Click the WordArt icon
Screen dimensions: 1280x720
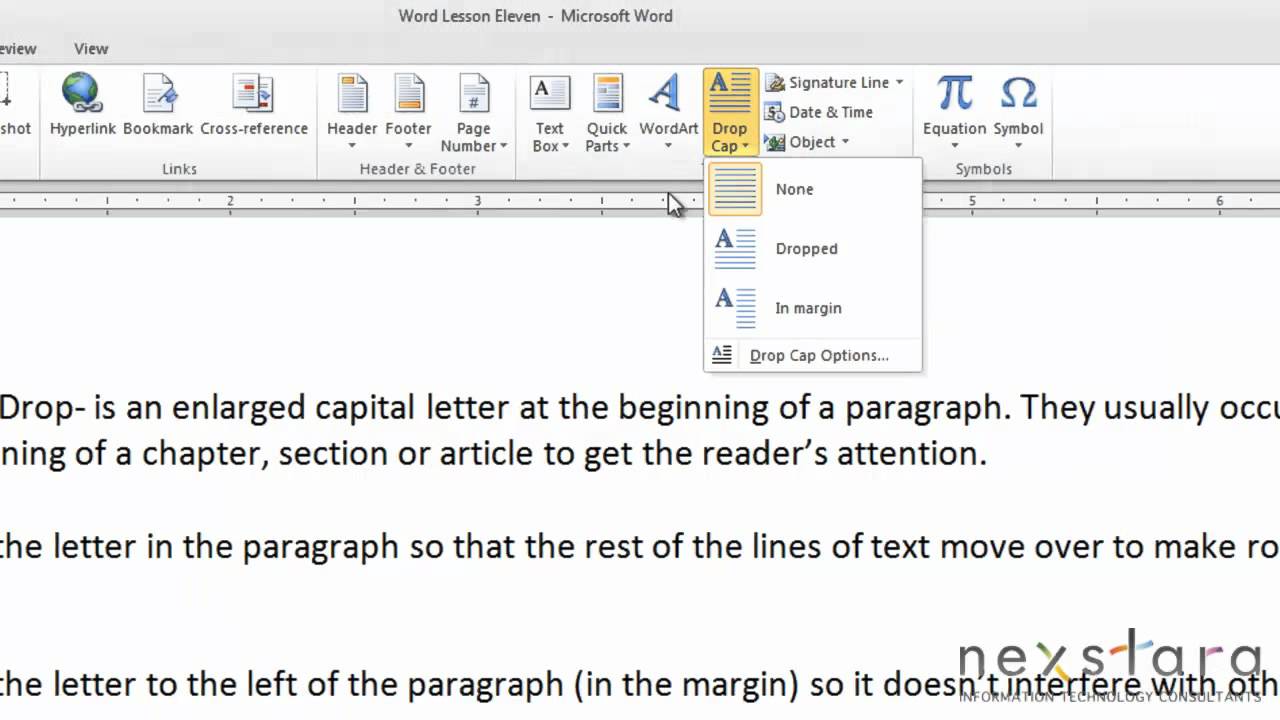tap(666, 93)
